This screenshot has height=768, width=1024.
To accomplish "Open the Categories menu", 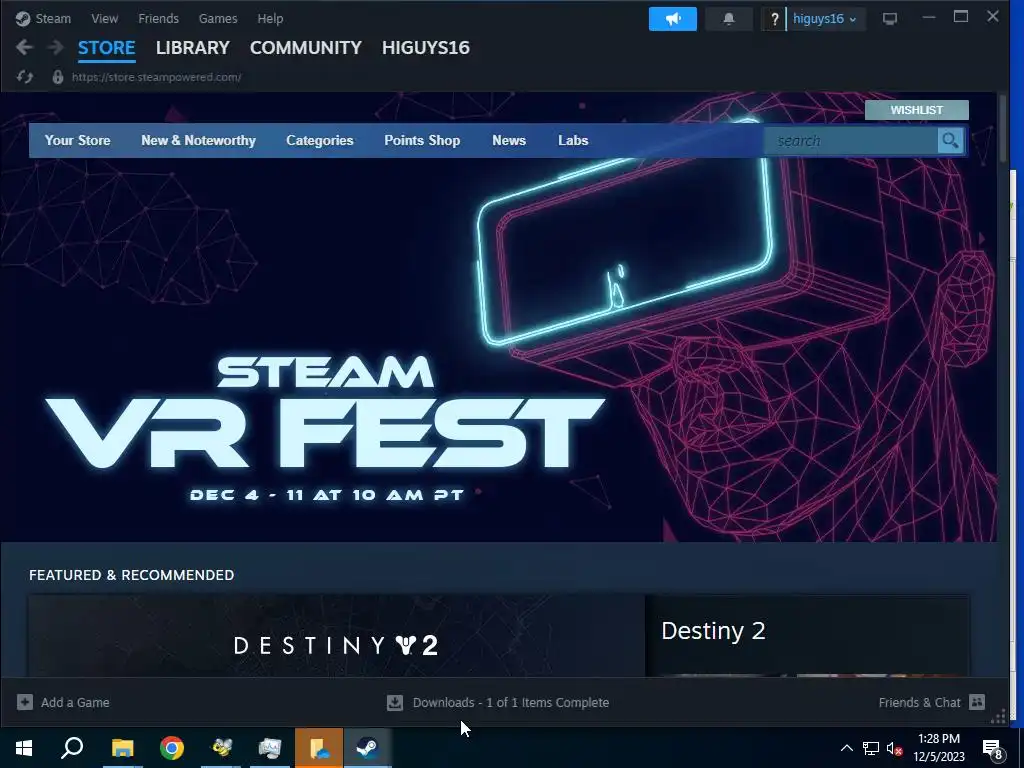I will [x=319, y=140].
